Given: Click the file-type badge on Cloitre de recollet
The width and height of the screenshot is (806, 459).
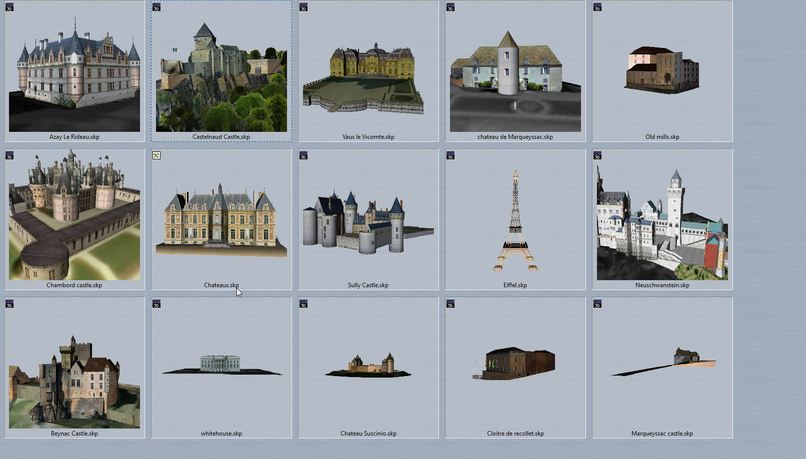Looking at the screenshot, I should pos(450,304).
